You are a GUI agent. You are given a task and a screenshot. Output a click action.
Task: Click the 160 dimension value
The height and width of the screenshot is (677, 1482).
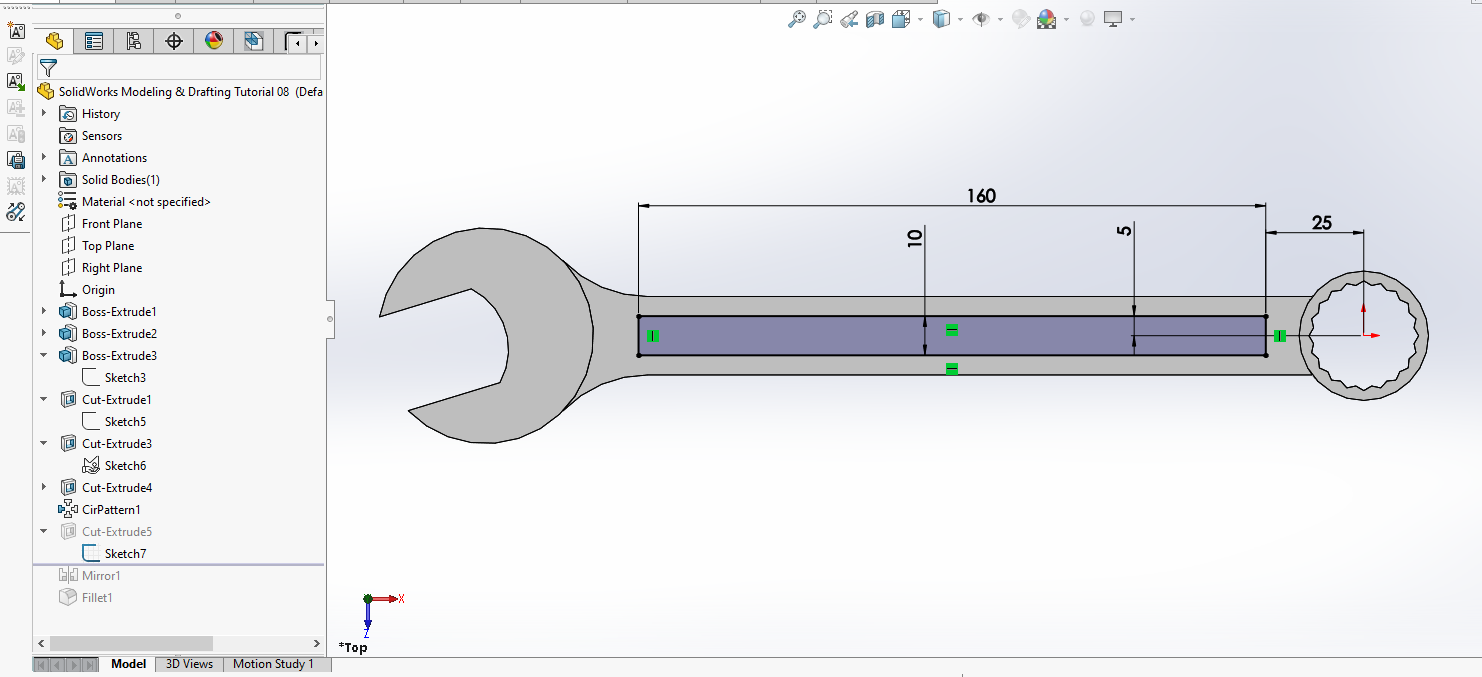[x=981, y=196]
